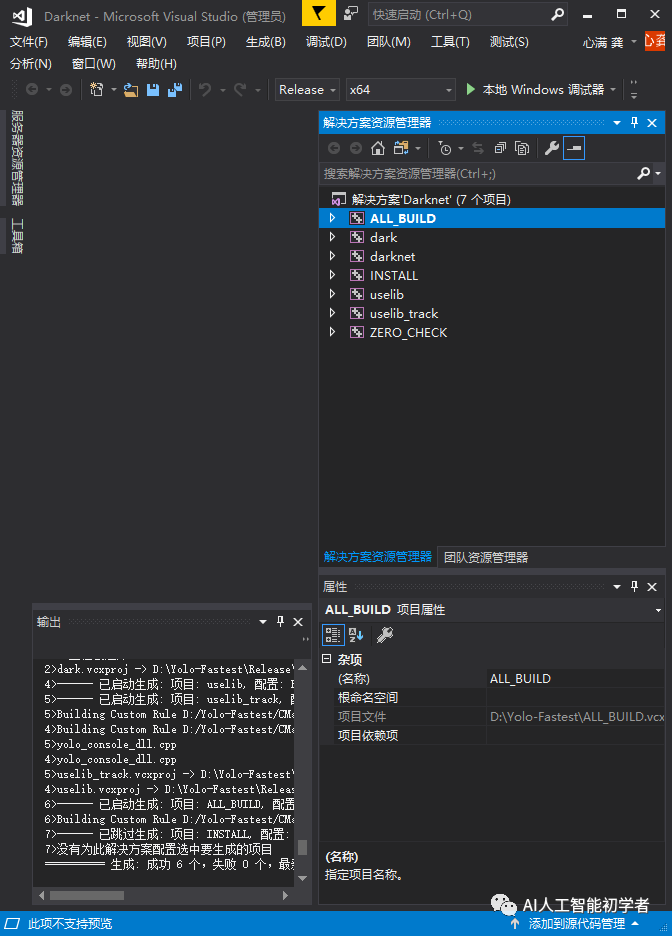Click the Undo arrow icon
Image resolution: width=672 pixels, height=936 pixels.
click(205, 90)
